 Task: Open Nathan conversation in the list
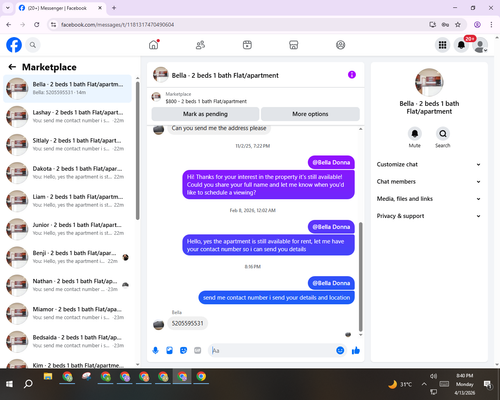point(67,285)
